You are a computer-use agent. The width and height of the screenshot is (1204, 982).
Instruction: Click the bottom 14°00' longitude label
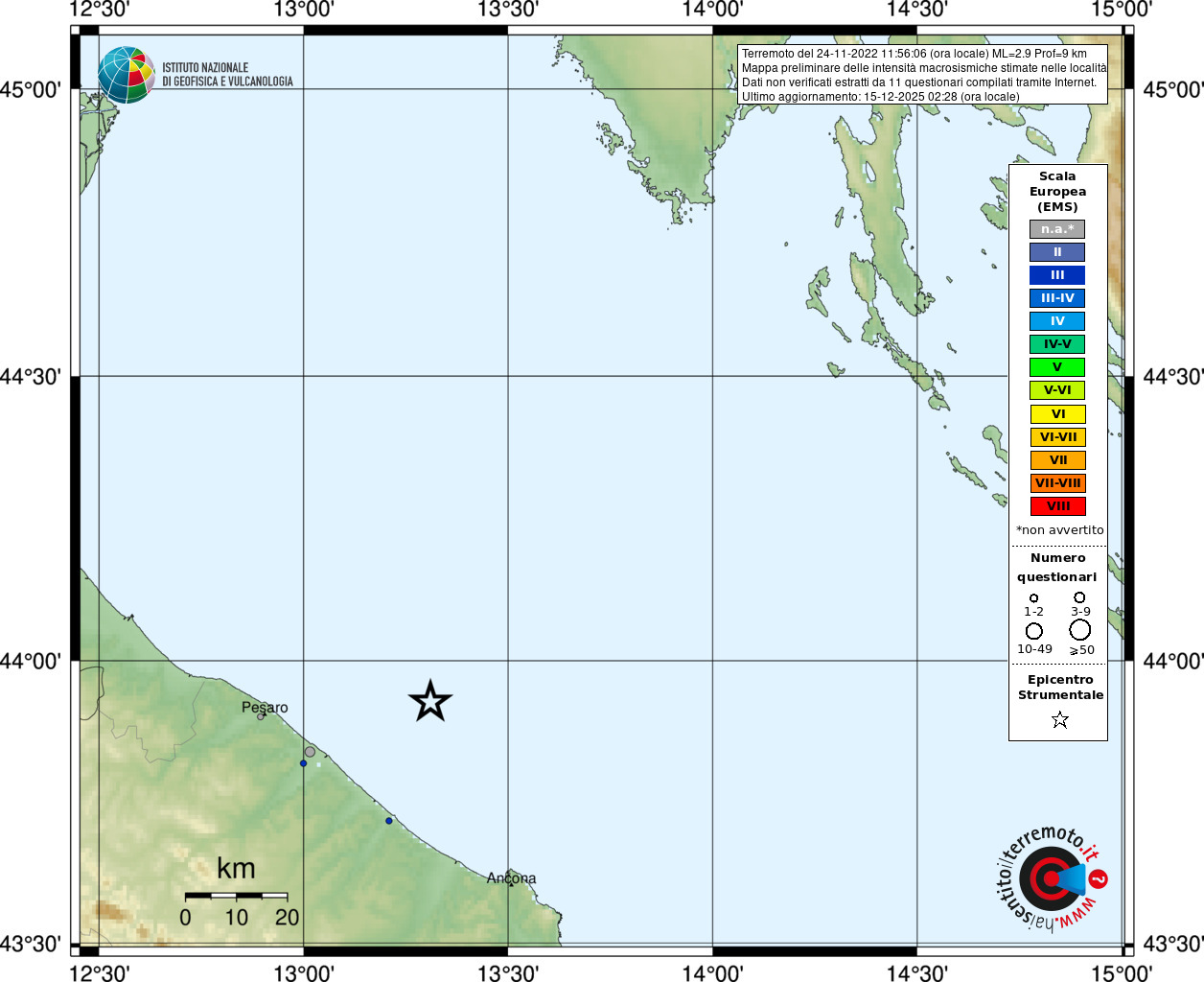pos(712,972)
